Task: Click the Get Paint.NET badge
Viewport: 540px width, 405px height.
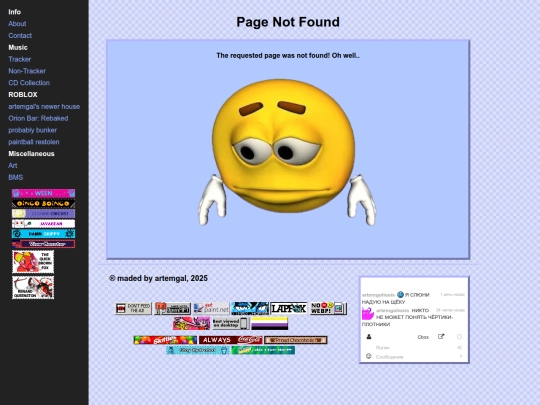Action: (211, 309)
